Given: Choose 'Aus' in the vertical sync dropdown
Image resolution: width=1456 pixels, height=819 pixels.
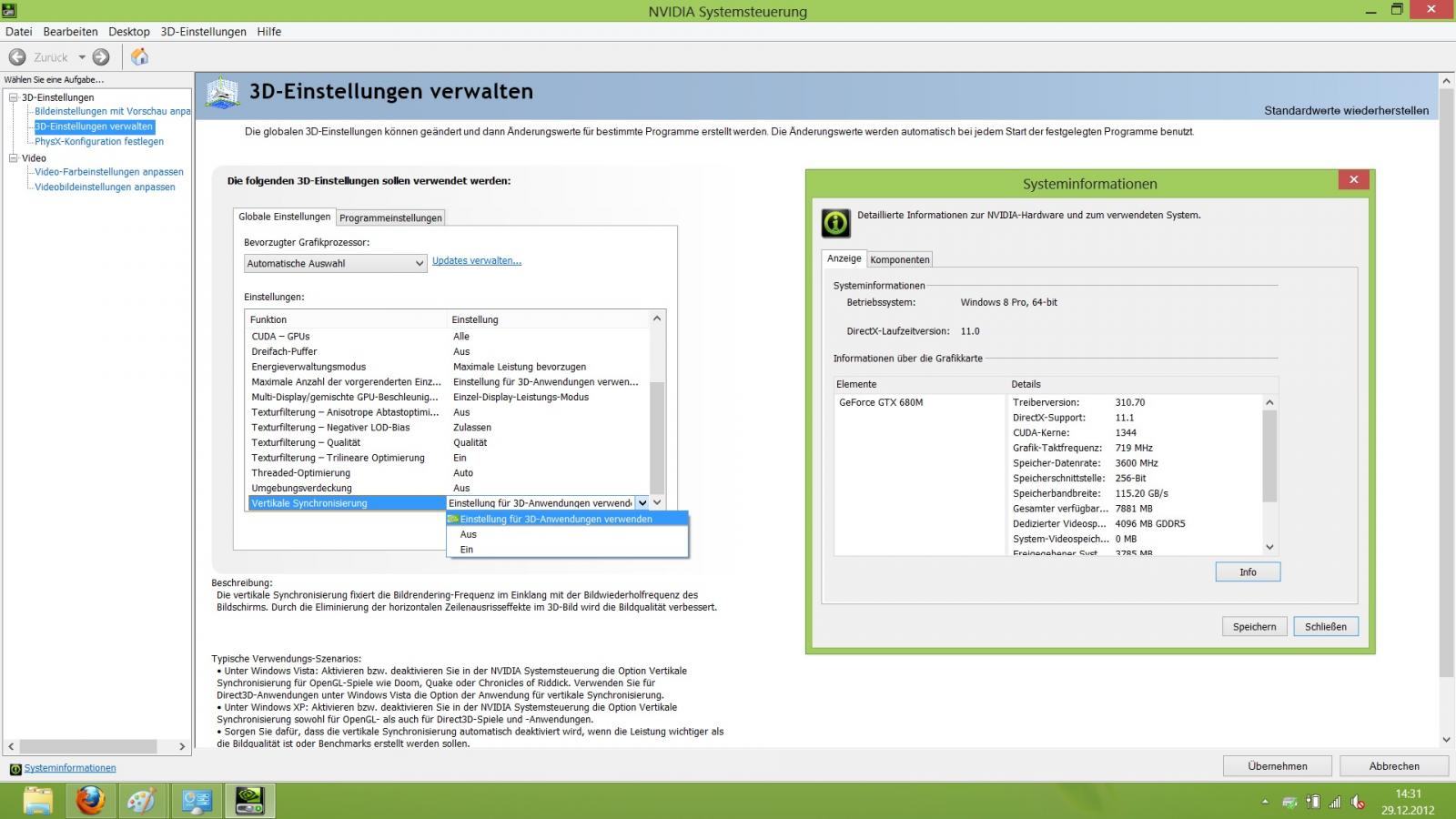Looking at the screenshot, I should (567, 534).
